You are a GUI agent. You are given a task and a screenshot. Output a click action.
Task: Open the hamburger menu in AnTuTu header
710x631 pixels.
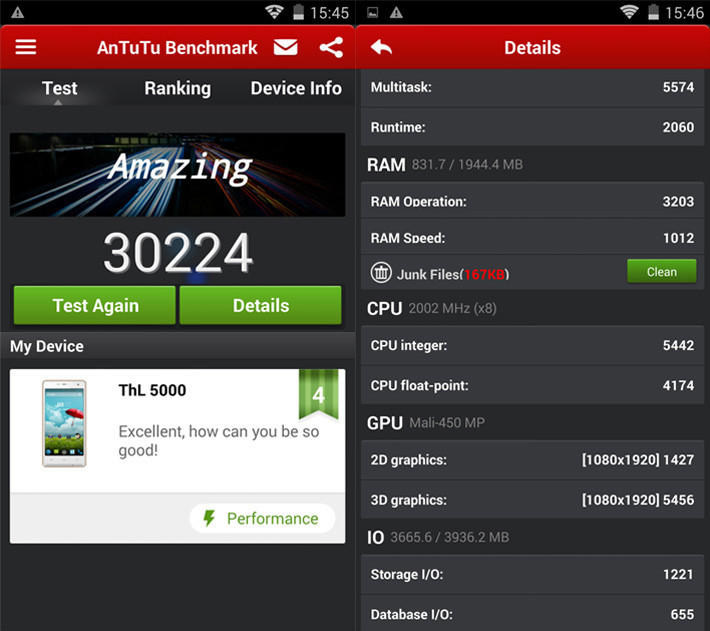coord(26,48)
